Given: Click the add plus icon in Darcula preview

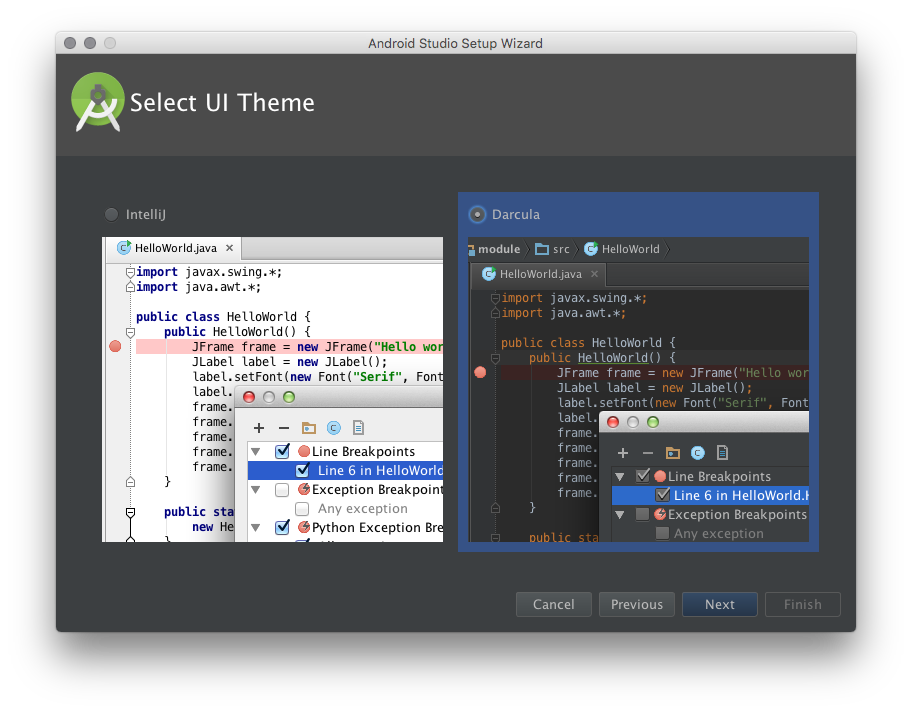Looking at the screenshot, I should point(623,453).
